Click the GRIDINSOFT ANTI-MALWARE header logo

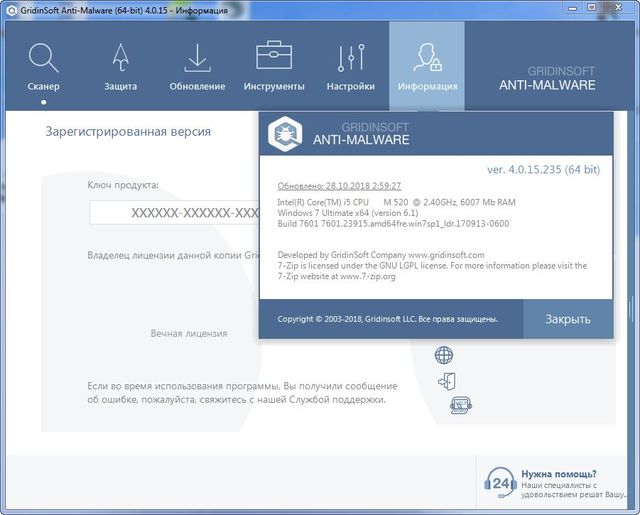coord(547,78)
